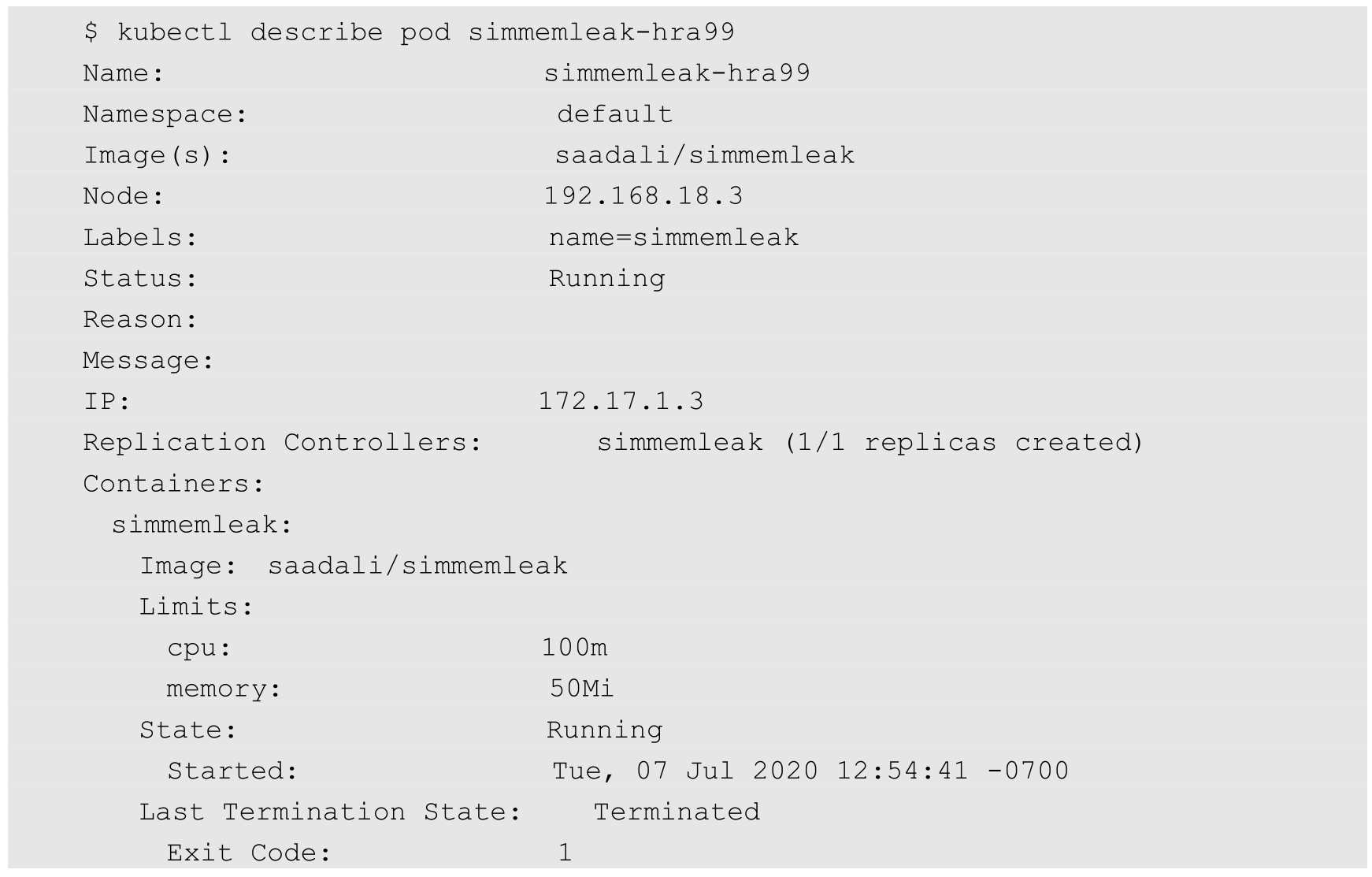Screen dimensions: 1372x877
Task: Click the Namespace value default
Action: pyautogui.click(x=614, y=114)
